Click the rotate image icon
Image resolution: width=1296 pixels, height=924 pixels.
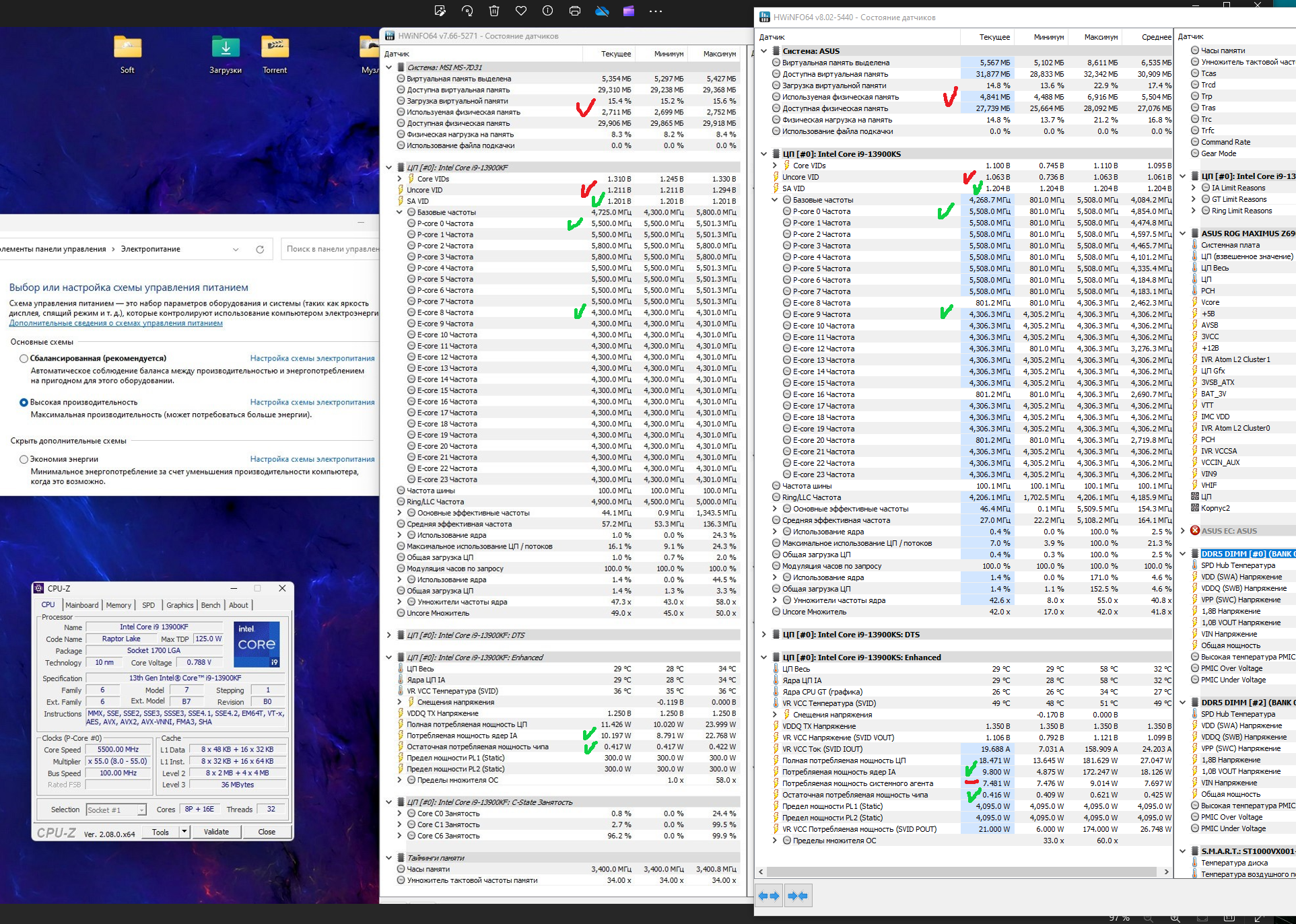point(467,11)
